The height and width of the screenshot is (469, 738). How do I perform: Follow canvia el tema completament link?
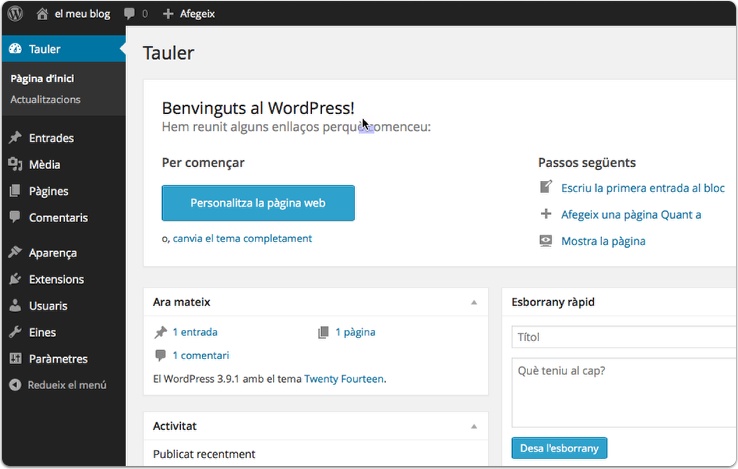[242, 238]
